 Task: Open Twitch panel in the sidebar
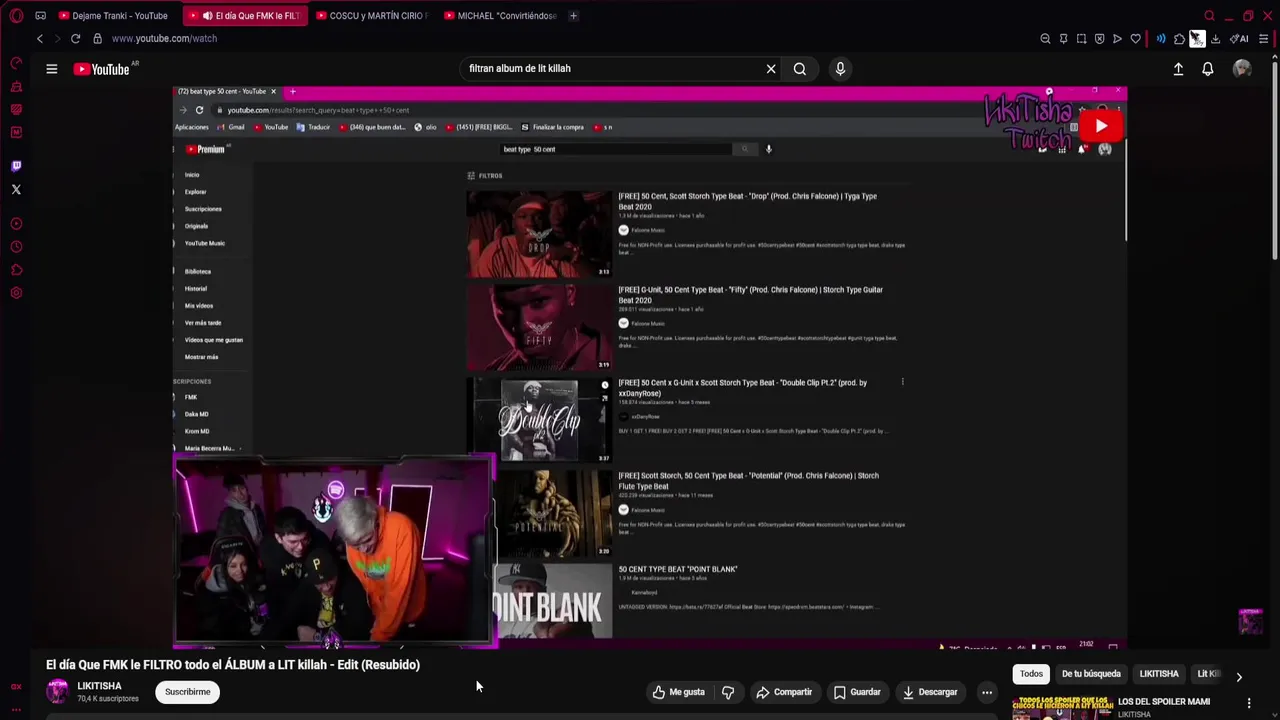[16, 166]
